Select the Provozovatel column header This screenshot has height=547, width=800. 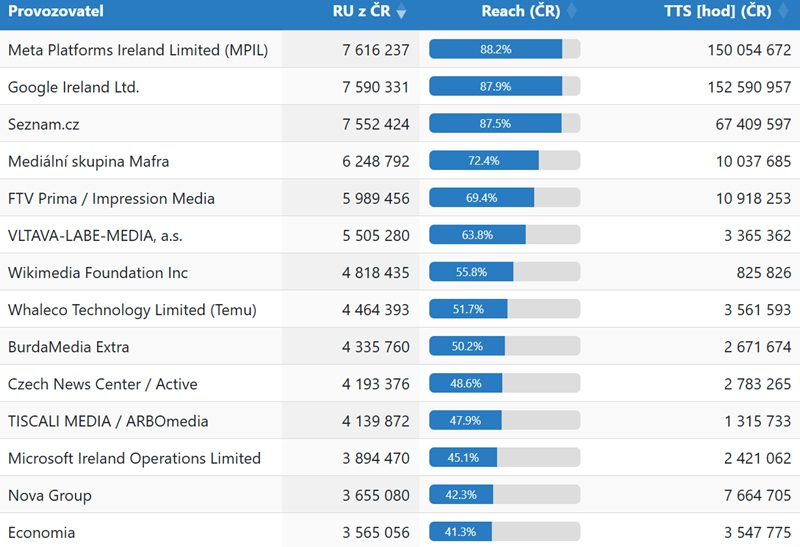click(56, 12)
